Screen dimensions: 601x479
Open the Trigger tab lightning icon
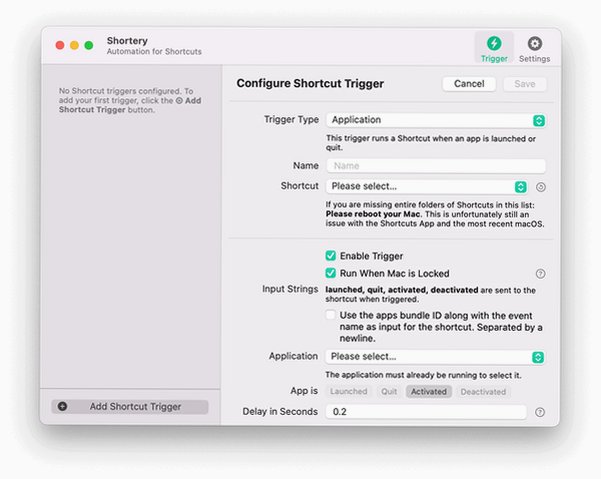(494, 43)
